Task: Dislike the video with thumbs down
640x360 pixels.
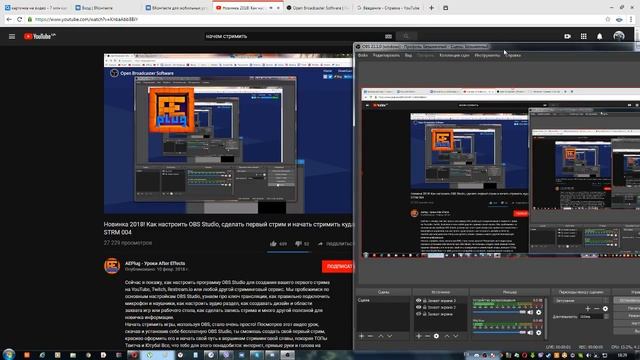Action: point(298,244)
